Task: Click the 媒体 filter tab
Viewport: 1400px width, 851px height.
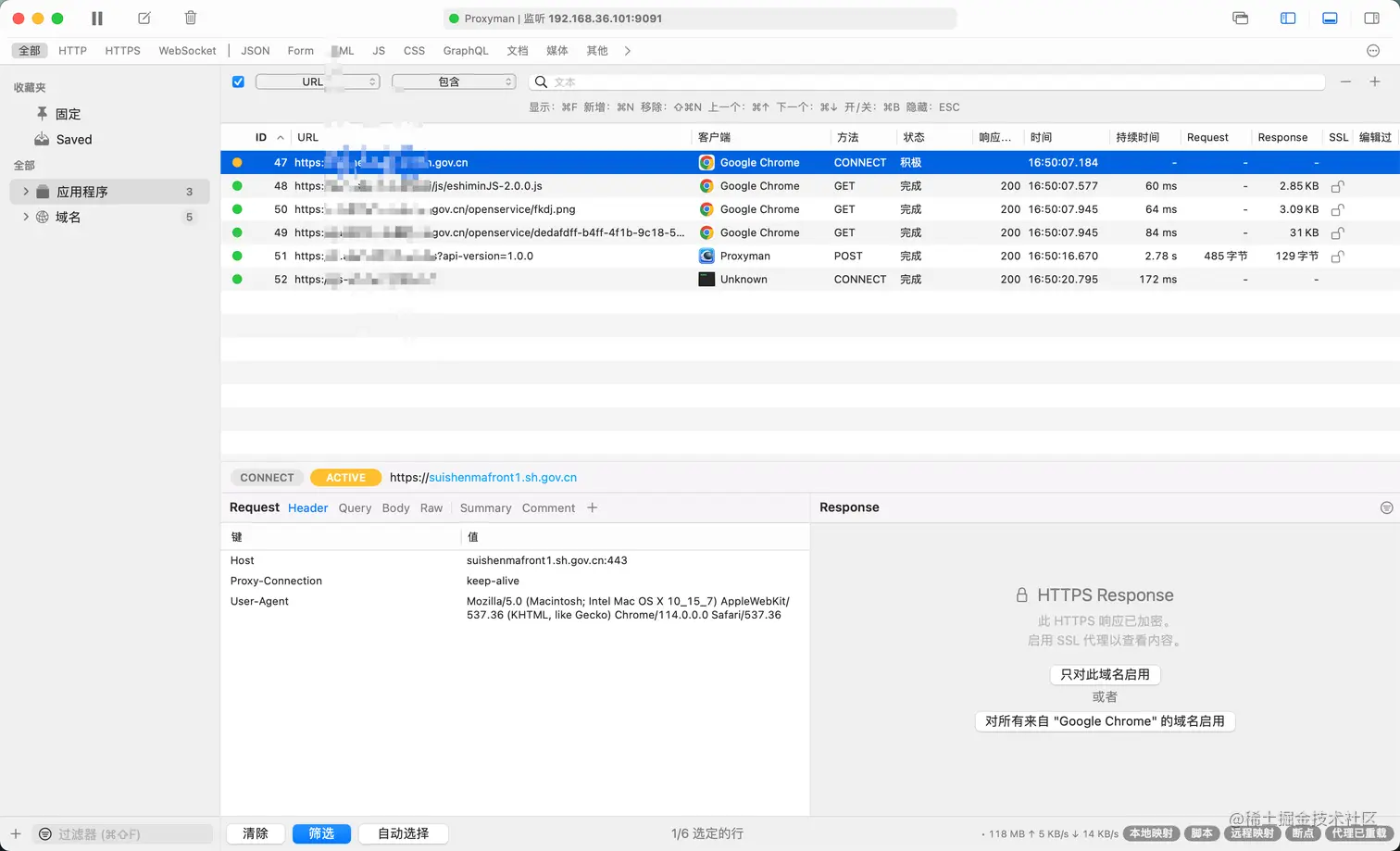Action: [557, 51]
